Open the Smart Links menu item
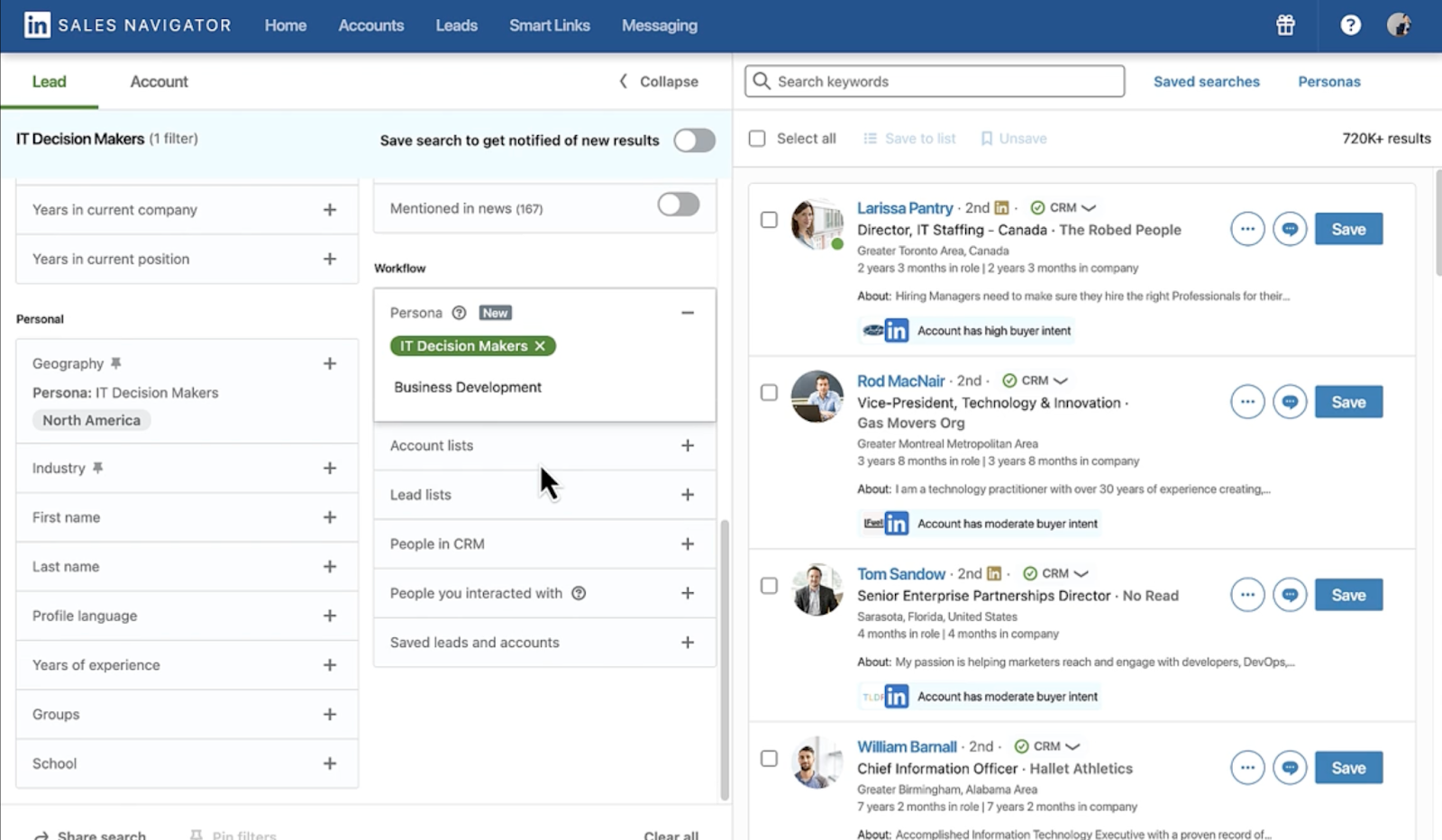This screenshot has width=1442, height=840. pyautogui.click(x=550, y=25)
